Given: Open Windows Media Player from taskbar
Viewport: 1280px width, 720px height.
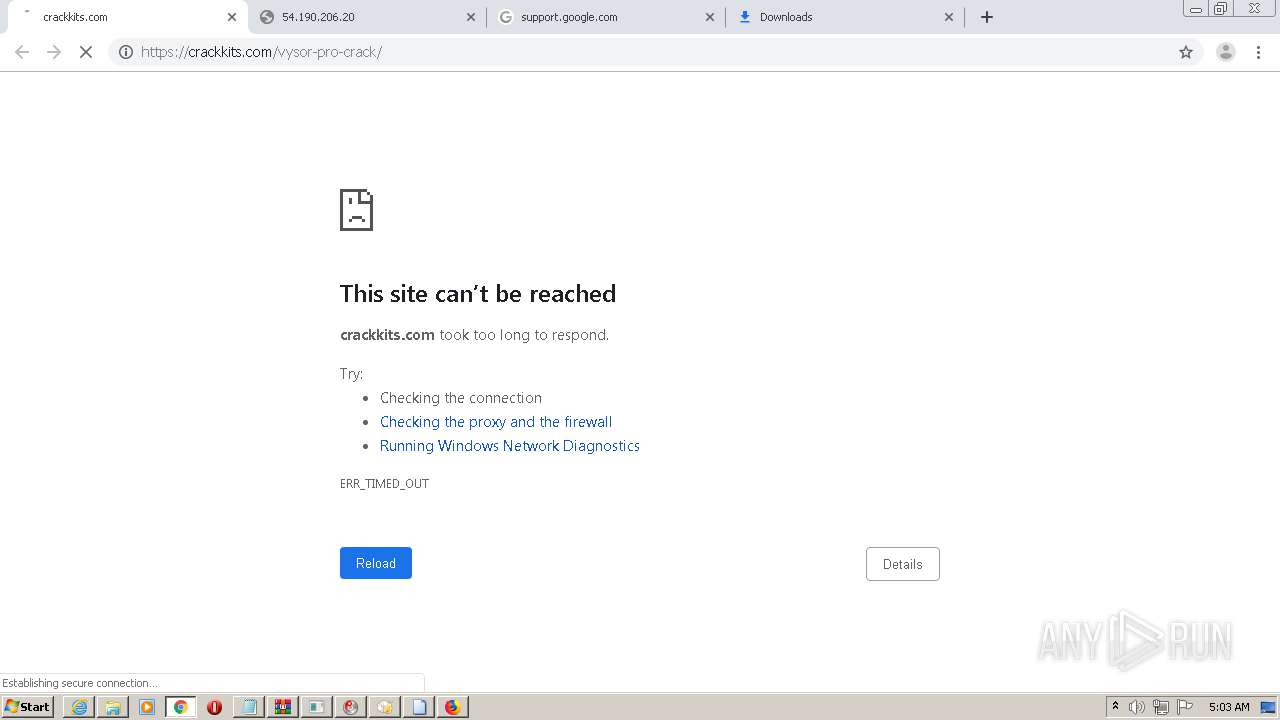Looking at the screenshot, I should pyautogui.click(x=147, y=707).
